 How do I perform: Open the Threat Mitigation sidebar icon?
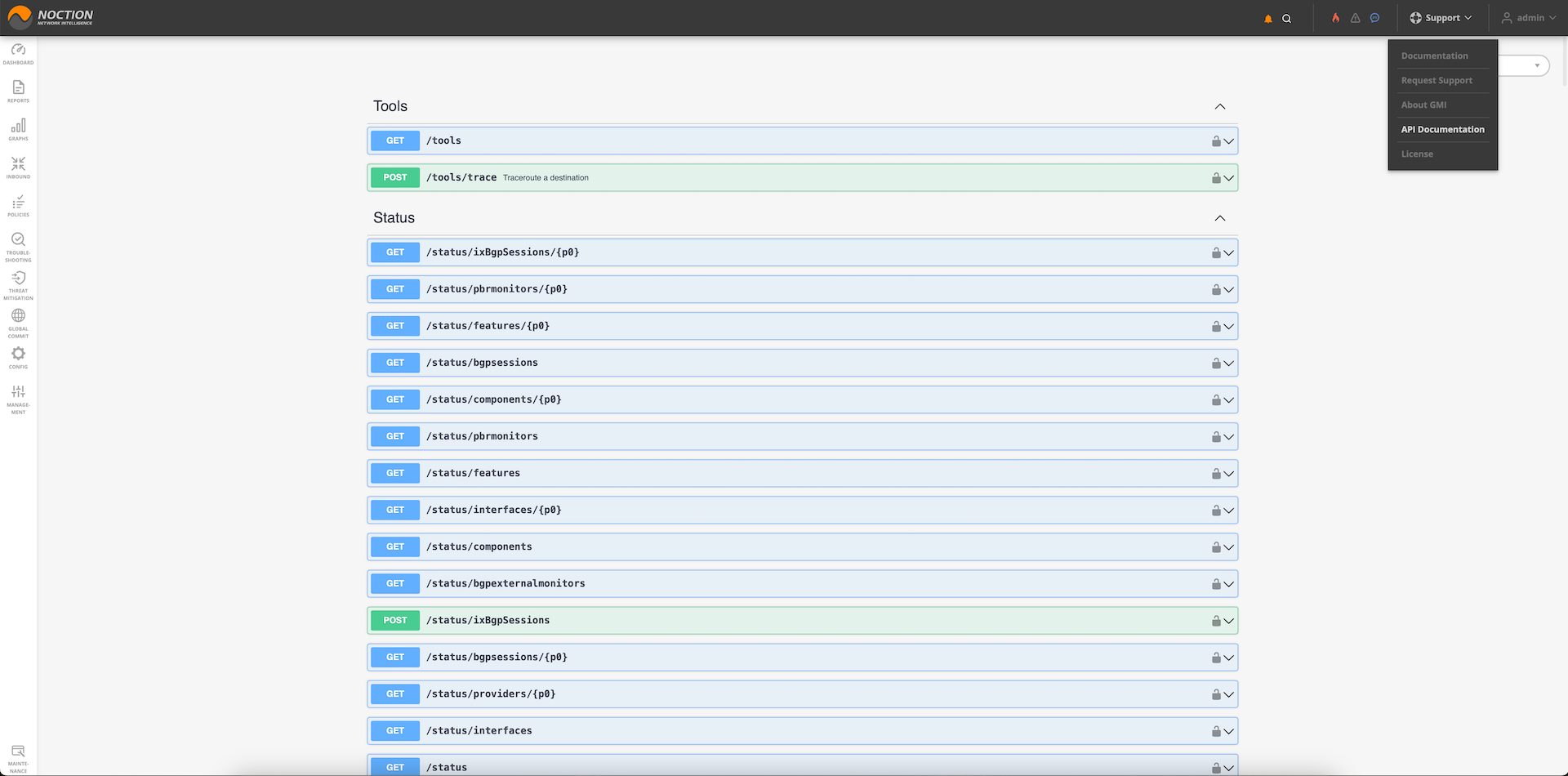(18, 285)
